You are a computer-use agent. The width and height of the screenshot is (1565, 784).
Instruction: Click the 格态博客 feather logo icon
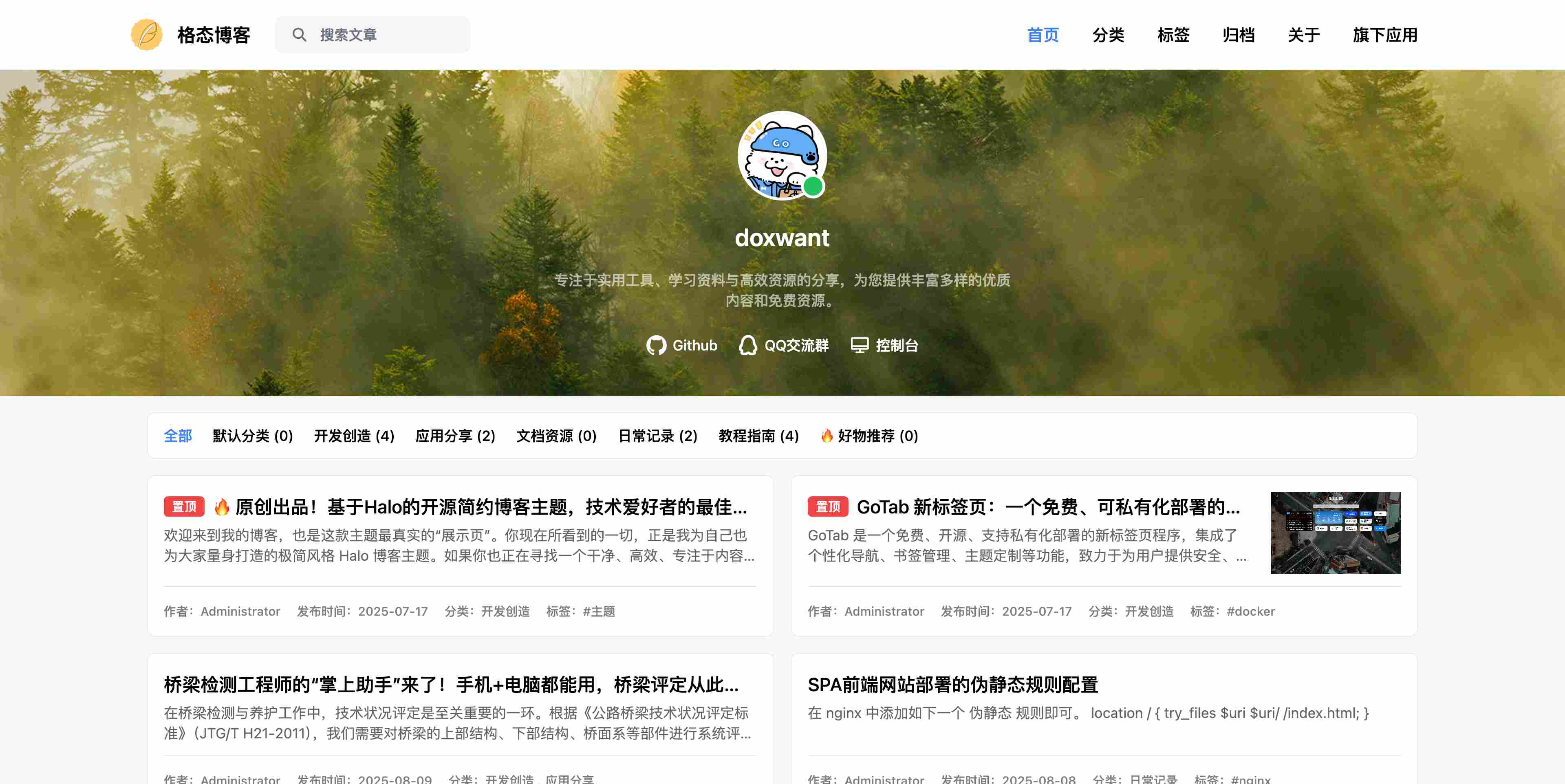[146, 35]
